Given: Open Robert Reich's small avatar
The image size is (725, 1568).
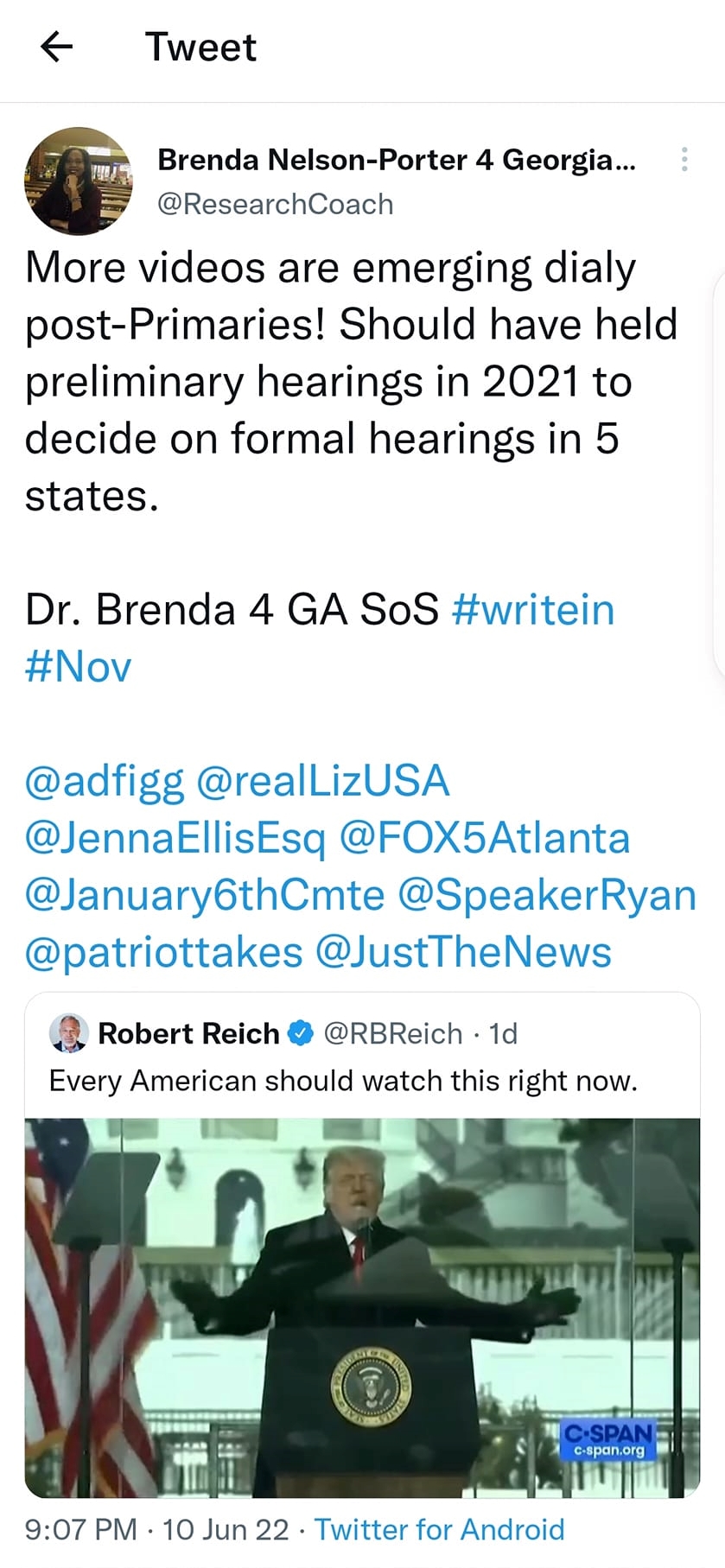Looking at the screenshot, I should pyautogui.click(x=69, y=1032).
